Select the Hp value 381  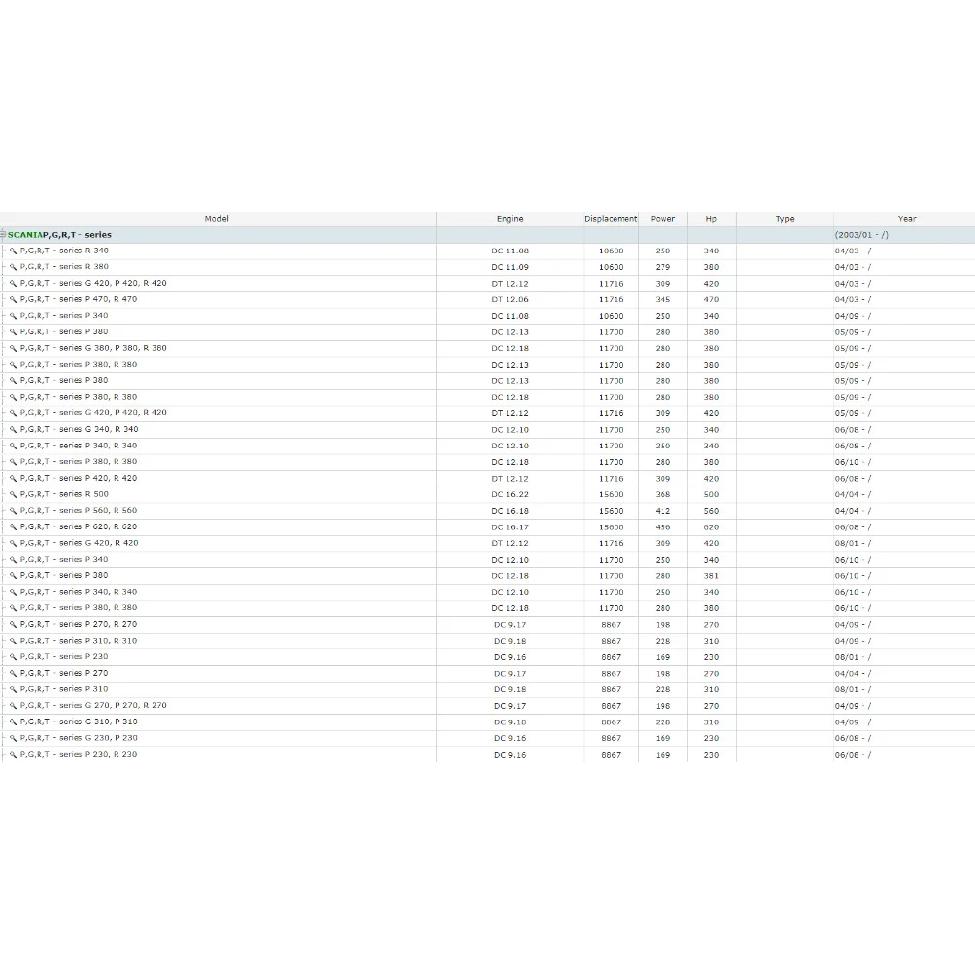[711, 576]
